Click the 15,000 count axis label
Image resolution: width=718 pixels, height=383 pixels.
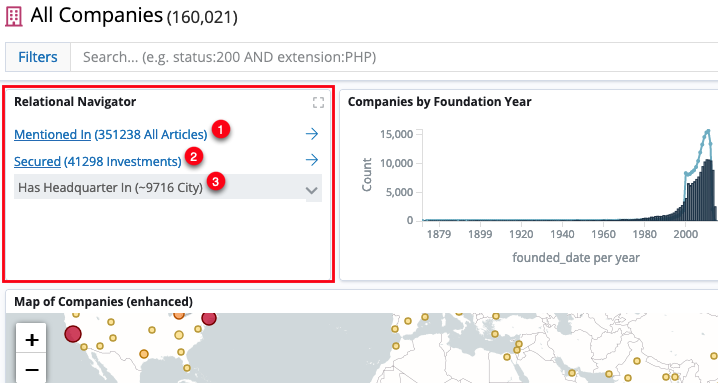397,134
